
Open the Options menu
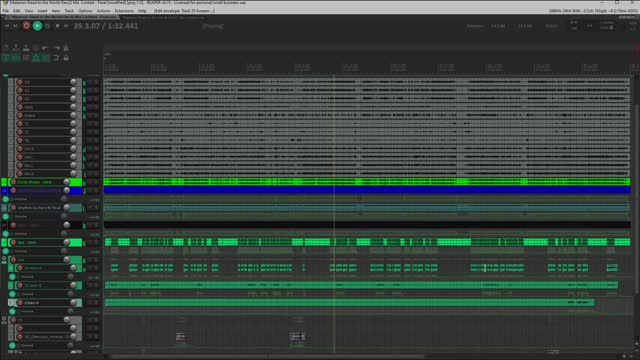pos(85,11)
